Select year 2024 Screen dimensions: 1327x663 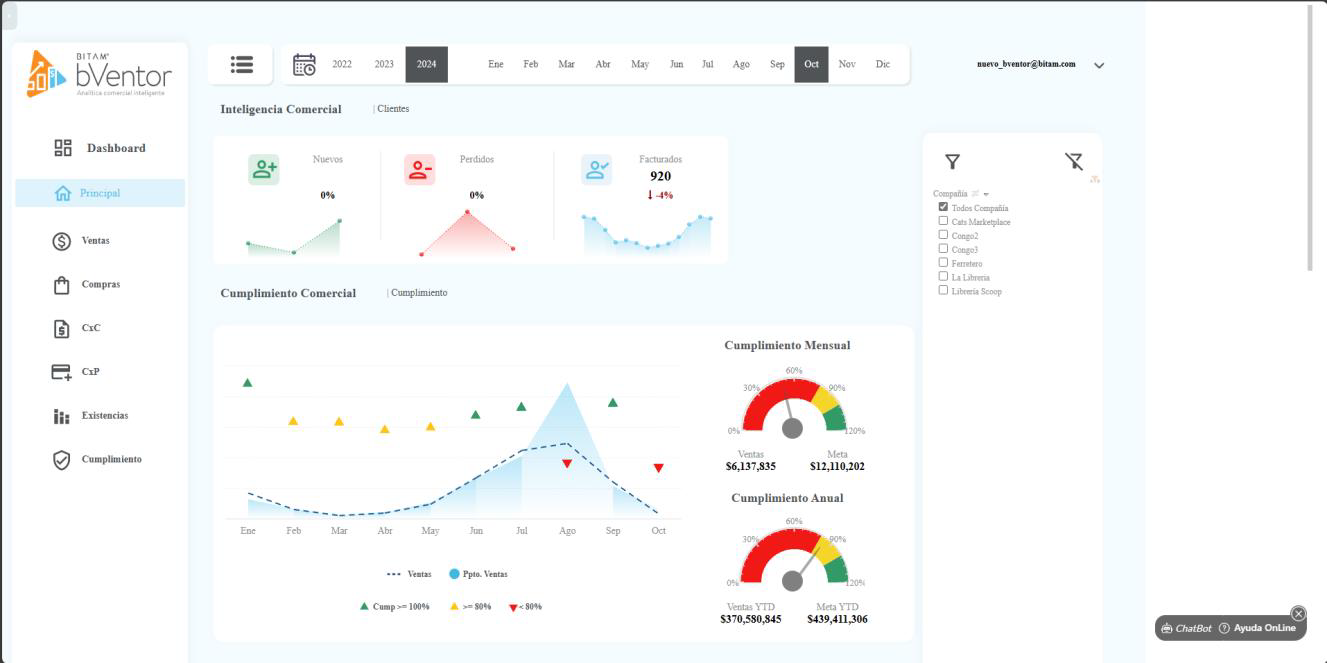tap(427, 64)
